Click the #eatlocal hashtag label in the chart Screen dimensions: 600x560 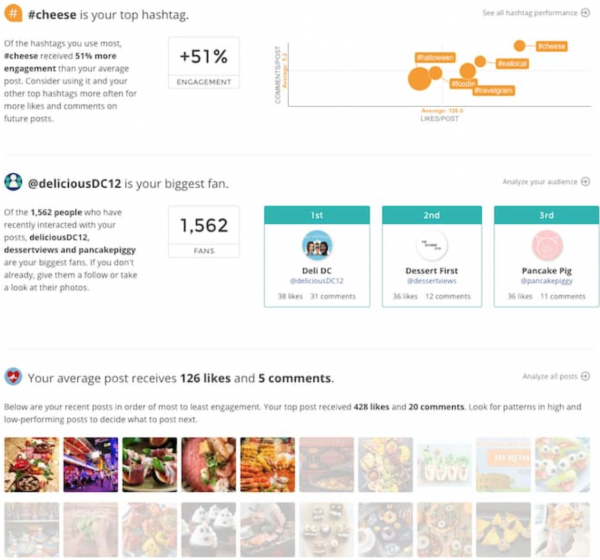[x=512, y=64]
